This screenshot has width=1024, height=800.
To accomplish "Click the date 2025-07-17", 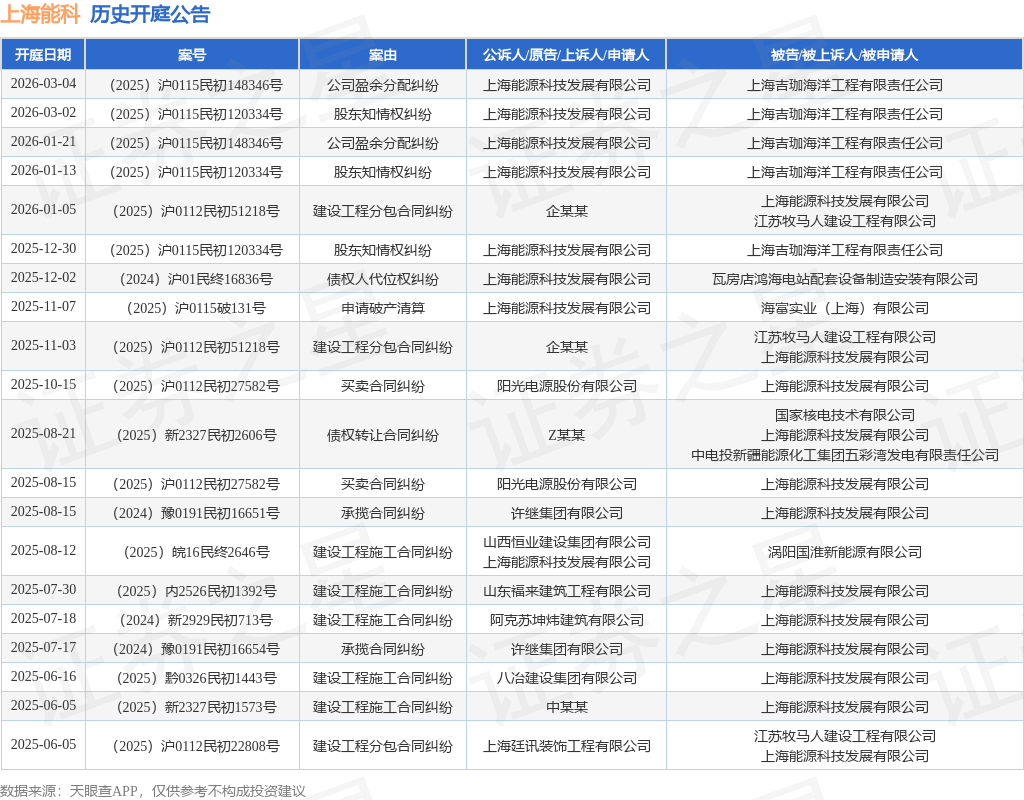I will [x=43, y=647].
